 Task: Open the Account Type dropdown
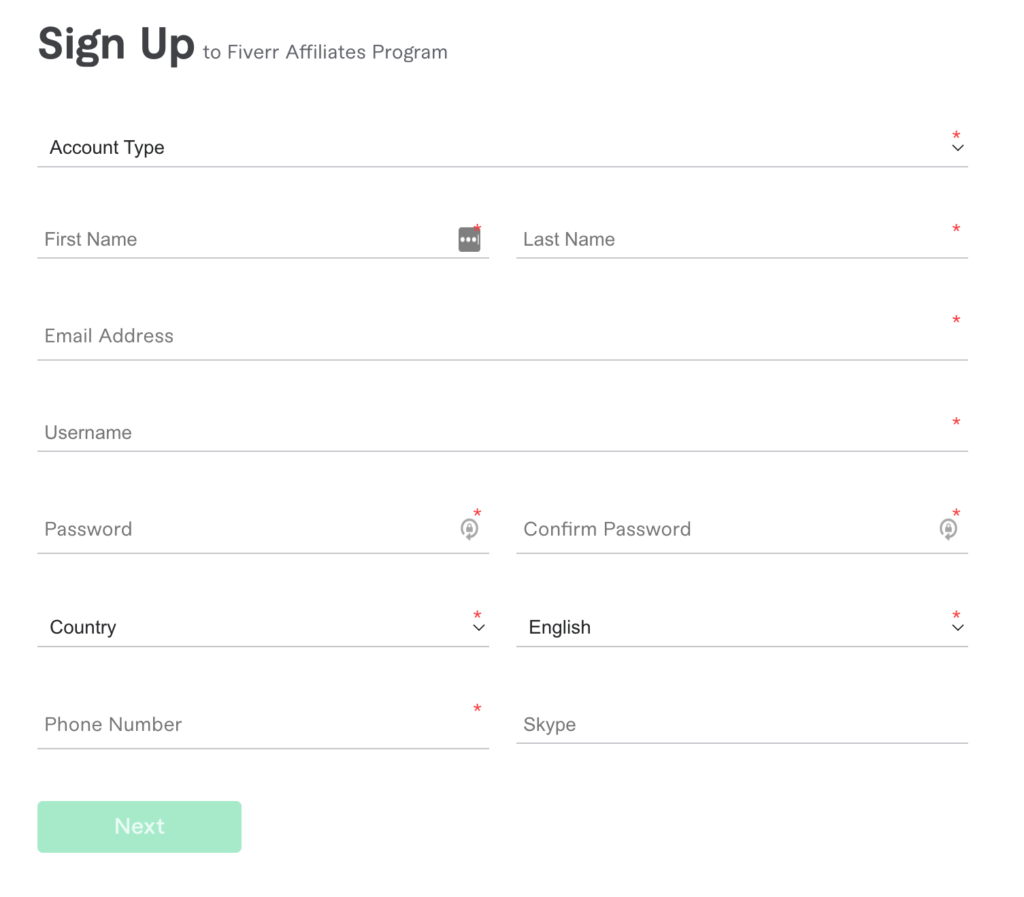click(500, 148)
